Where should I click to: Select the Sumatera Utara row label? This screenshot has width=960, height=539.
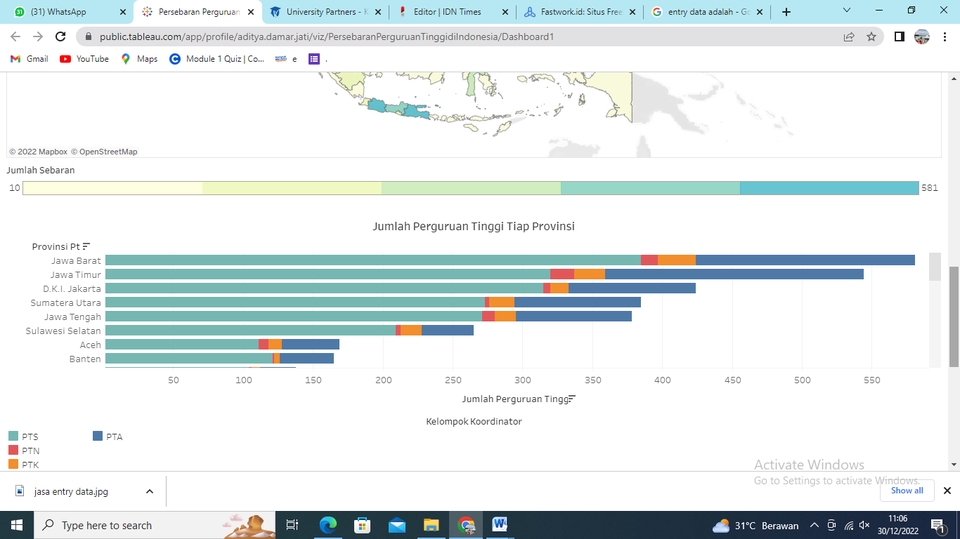pos(66,303)
